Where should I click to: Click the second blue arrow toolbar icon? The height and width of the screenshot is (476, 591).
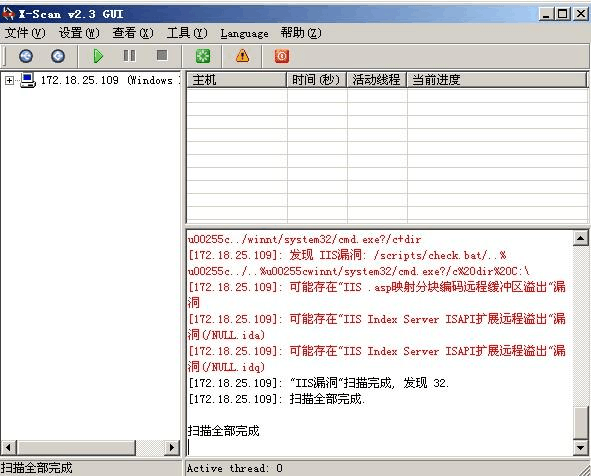tap(58, 56)
